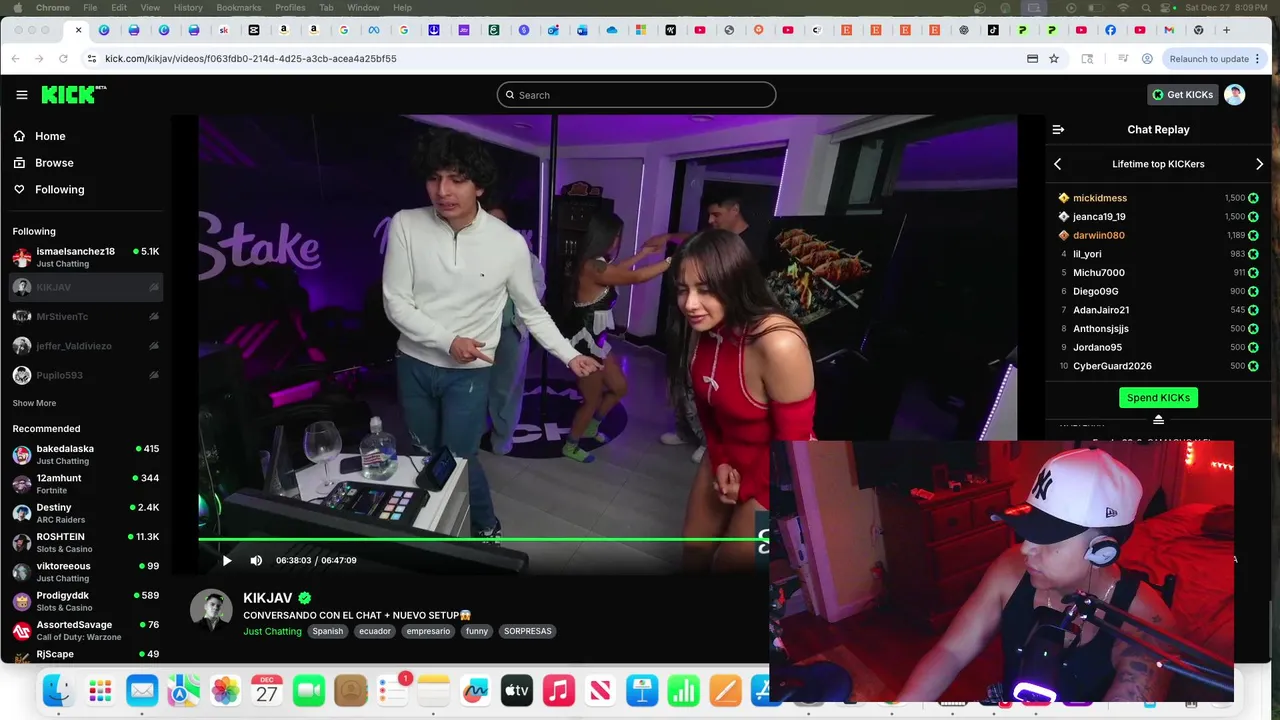Open Wi-Fi status in menu bar

coord(1123,8)
